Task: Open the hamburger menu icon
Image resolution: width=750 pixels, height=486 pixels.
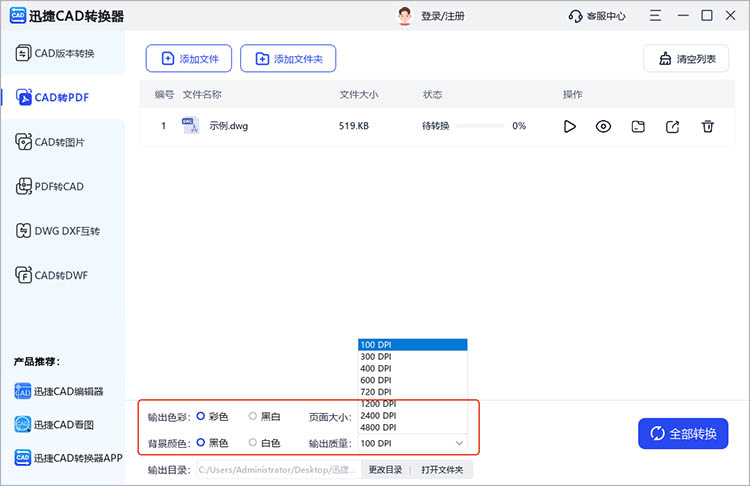Action: tap(655, 16)
